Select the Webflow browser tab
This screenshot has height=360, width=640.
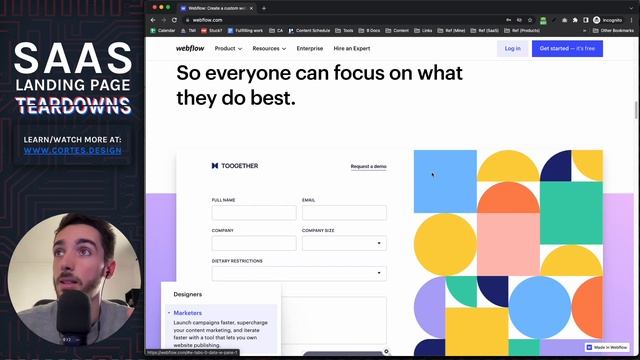click(216, 8)
